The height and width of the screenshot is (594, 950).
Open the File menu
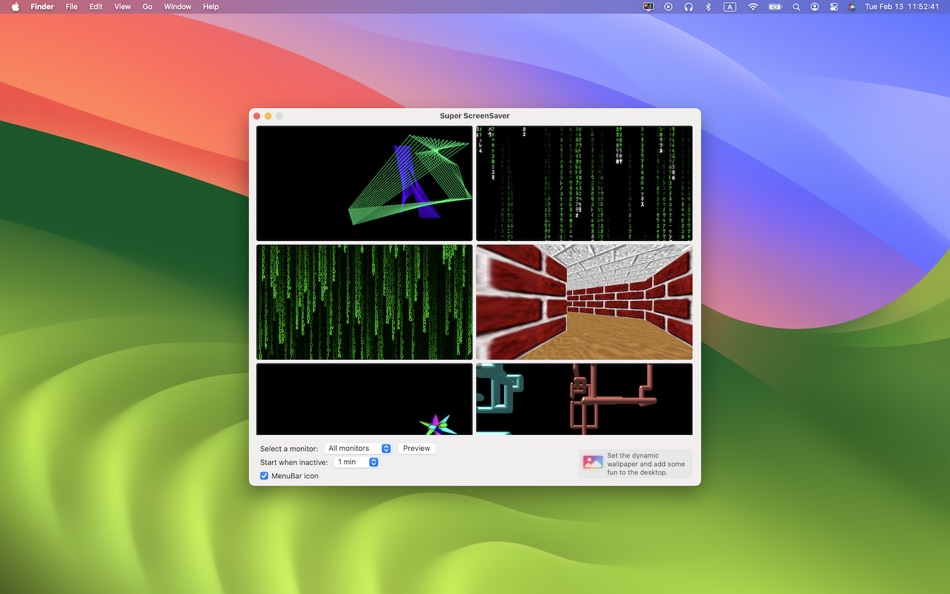coord(71,7)
